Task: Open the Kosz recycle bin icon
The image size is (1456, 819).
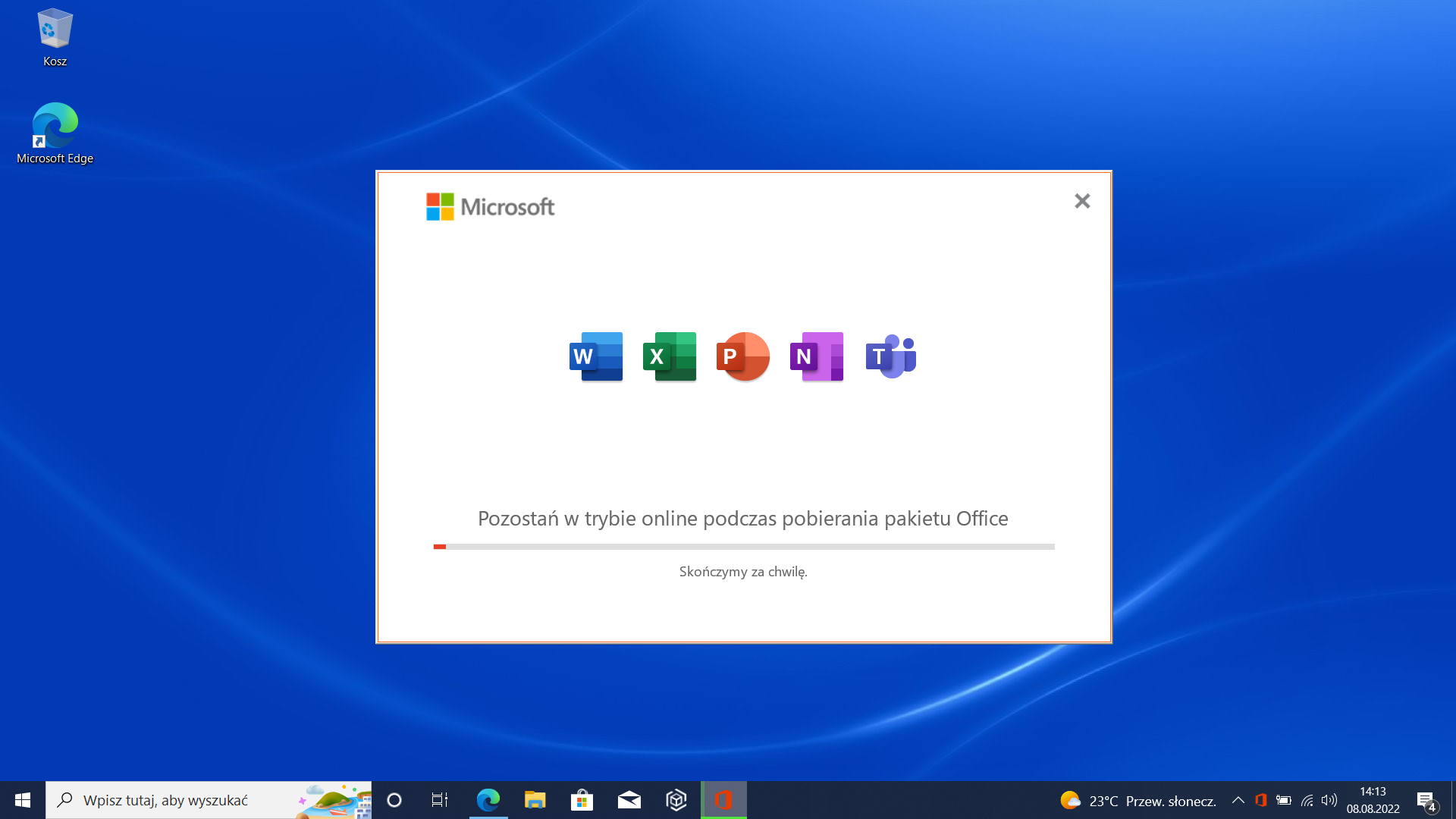Action: [x=55, y=38]
